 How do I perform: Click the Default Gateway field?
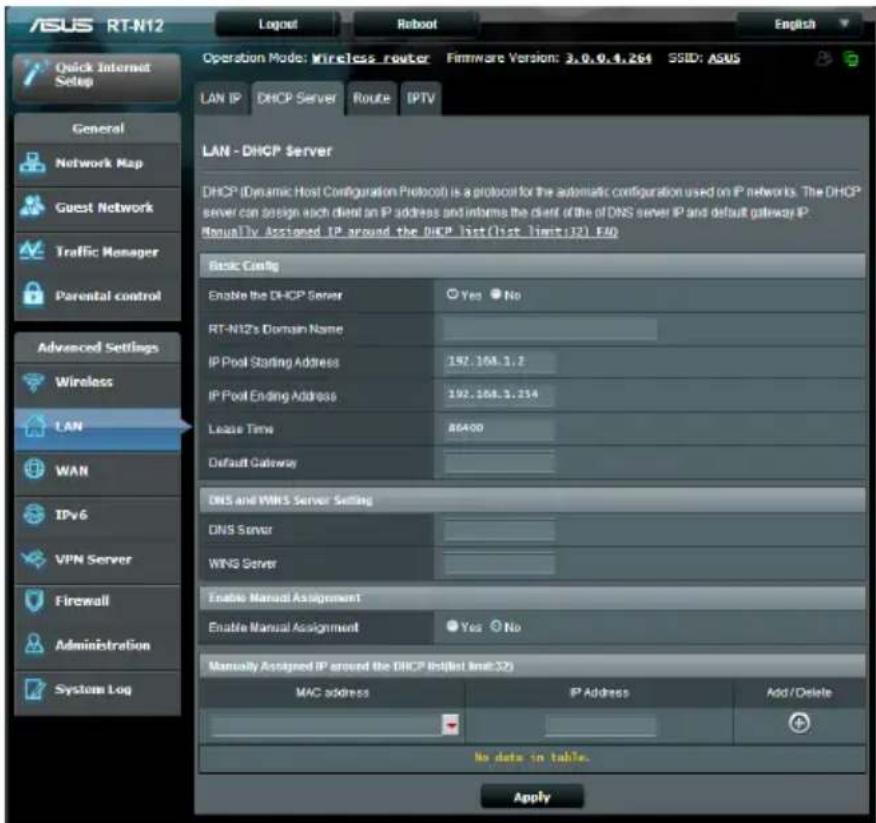pos(499,462)
